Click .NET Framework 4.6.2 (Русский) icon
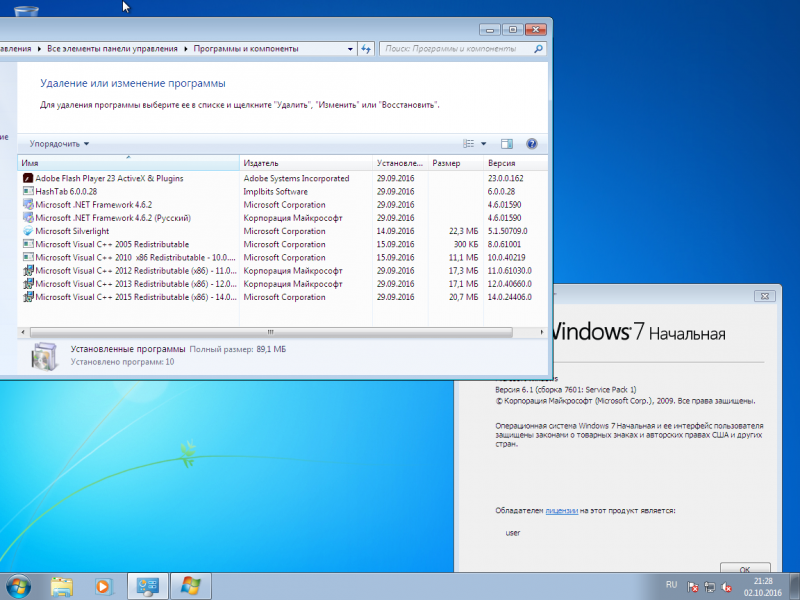Screen dimensions: 800x600 (28, 218)
